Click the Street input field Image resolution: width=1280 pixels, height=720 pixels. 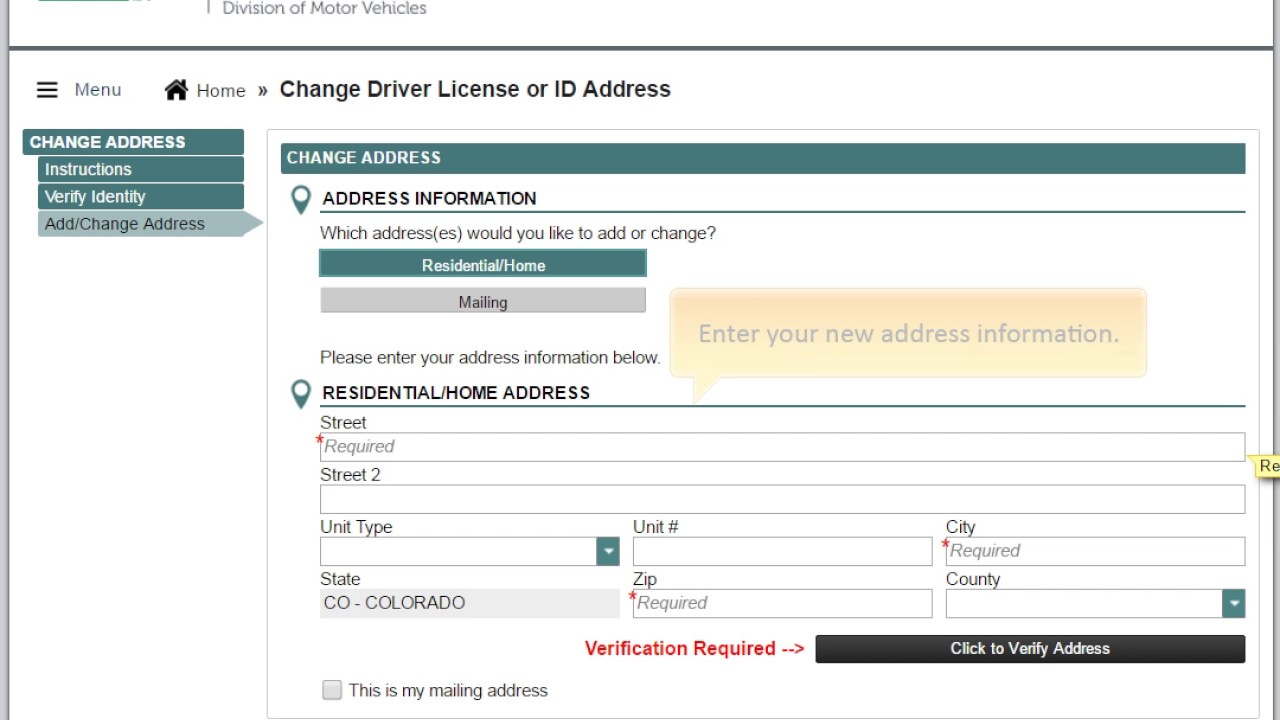click(x=782, y=447)
